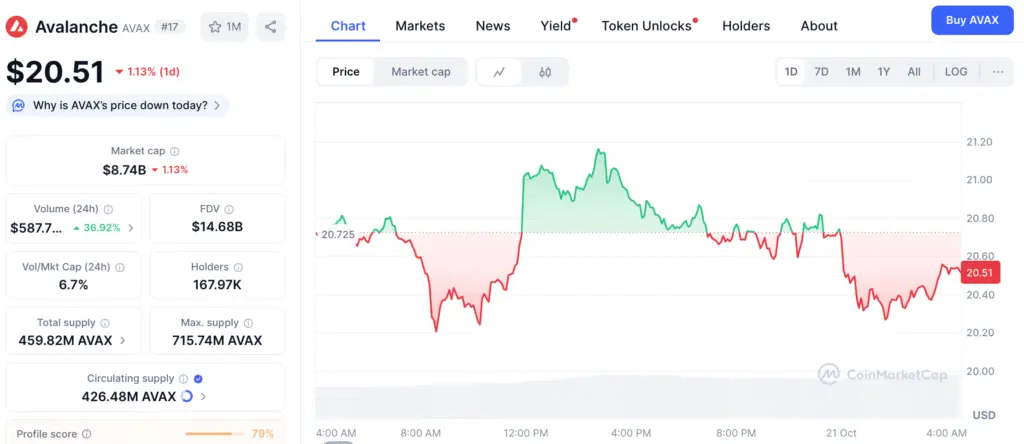Toggle the LOG scale on the chart

956,72
